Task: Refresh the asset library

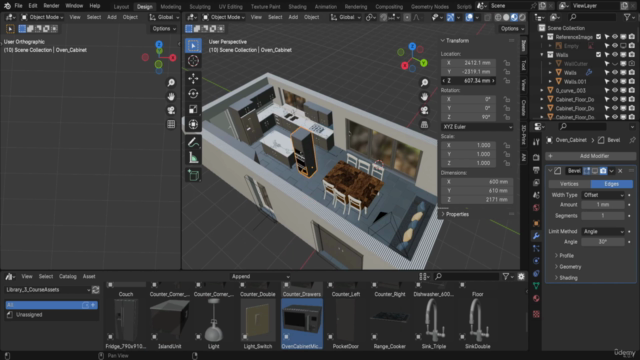Action: [96, 290]
